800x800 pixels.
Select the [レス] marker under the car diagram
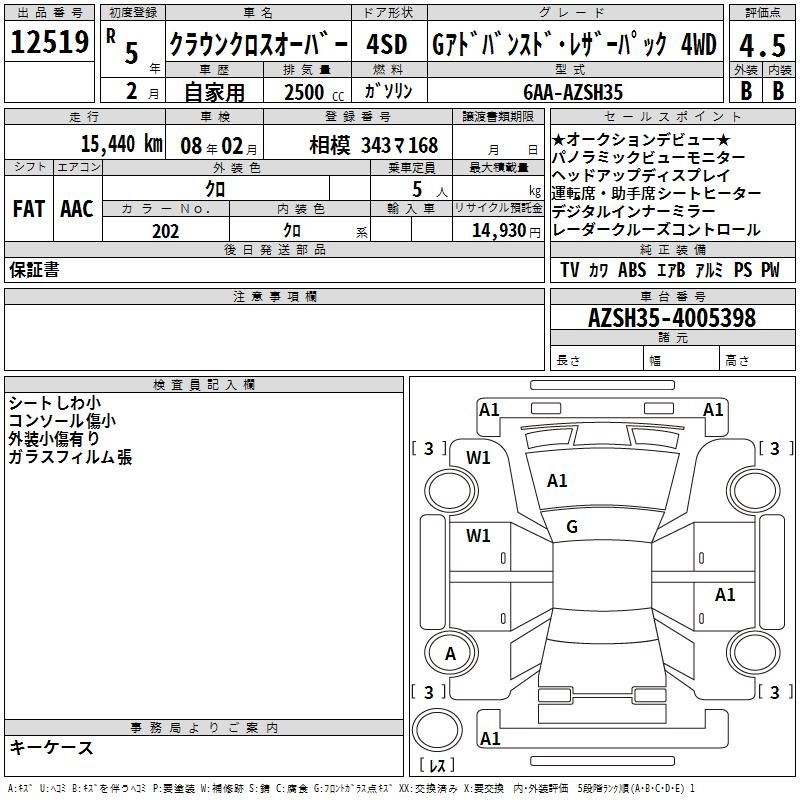coord(437,767)
